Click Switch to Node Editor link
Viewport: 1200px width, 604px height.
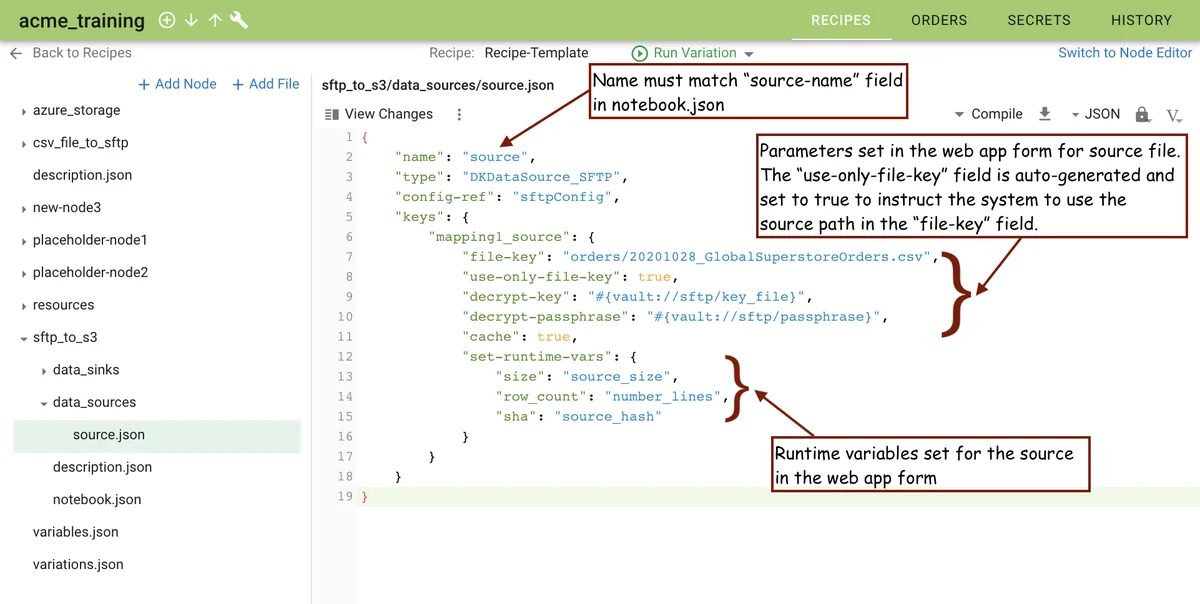tap(1125, 53)
